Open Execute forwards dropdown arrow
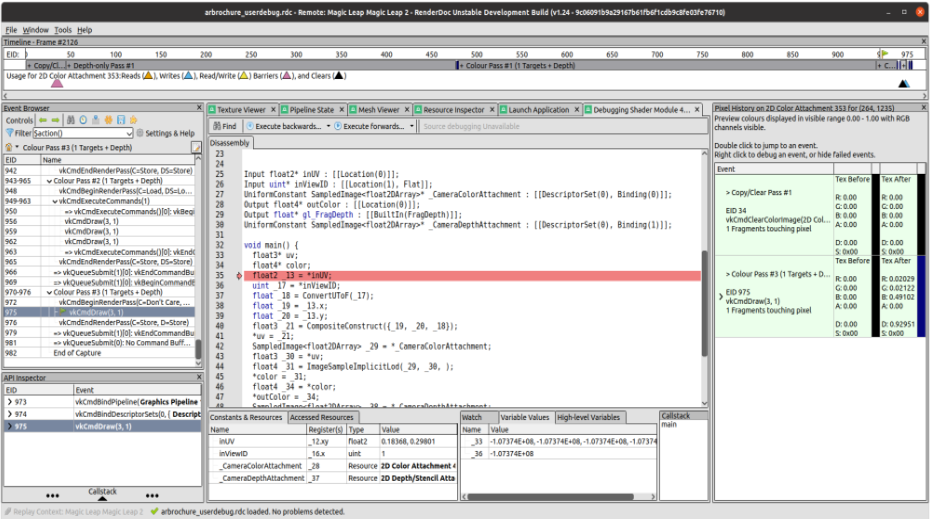Viewport: 931px width, 519px height. (x=412, y=127)
